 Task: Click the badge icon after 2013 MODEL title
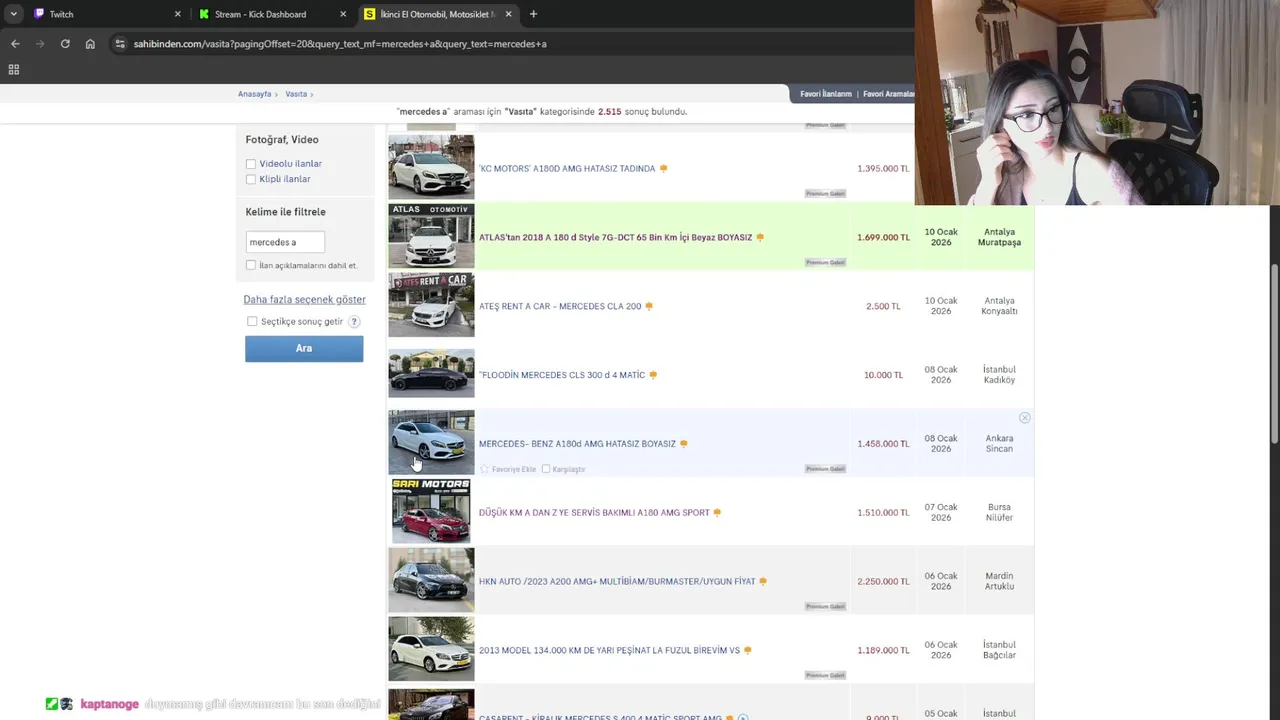click(x=747, y=651)
